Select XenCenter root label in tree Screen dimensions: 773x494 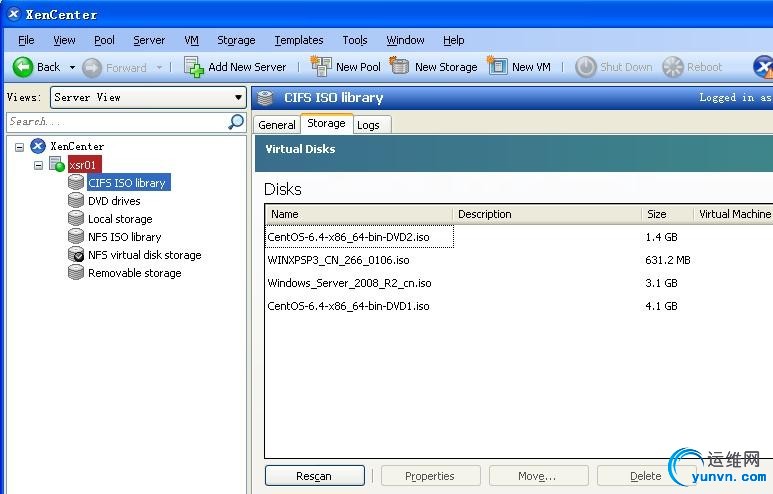click(x=77, y=146)
